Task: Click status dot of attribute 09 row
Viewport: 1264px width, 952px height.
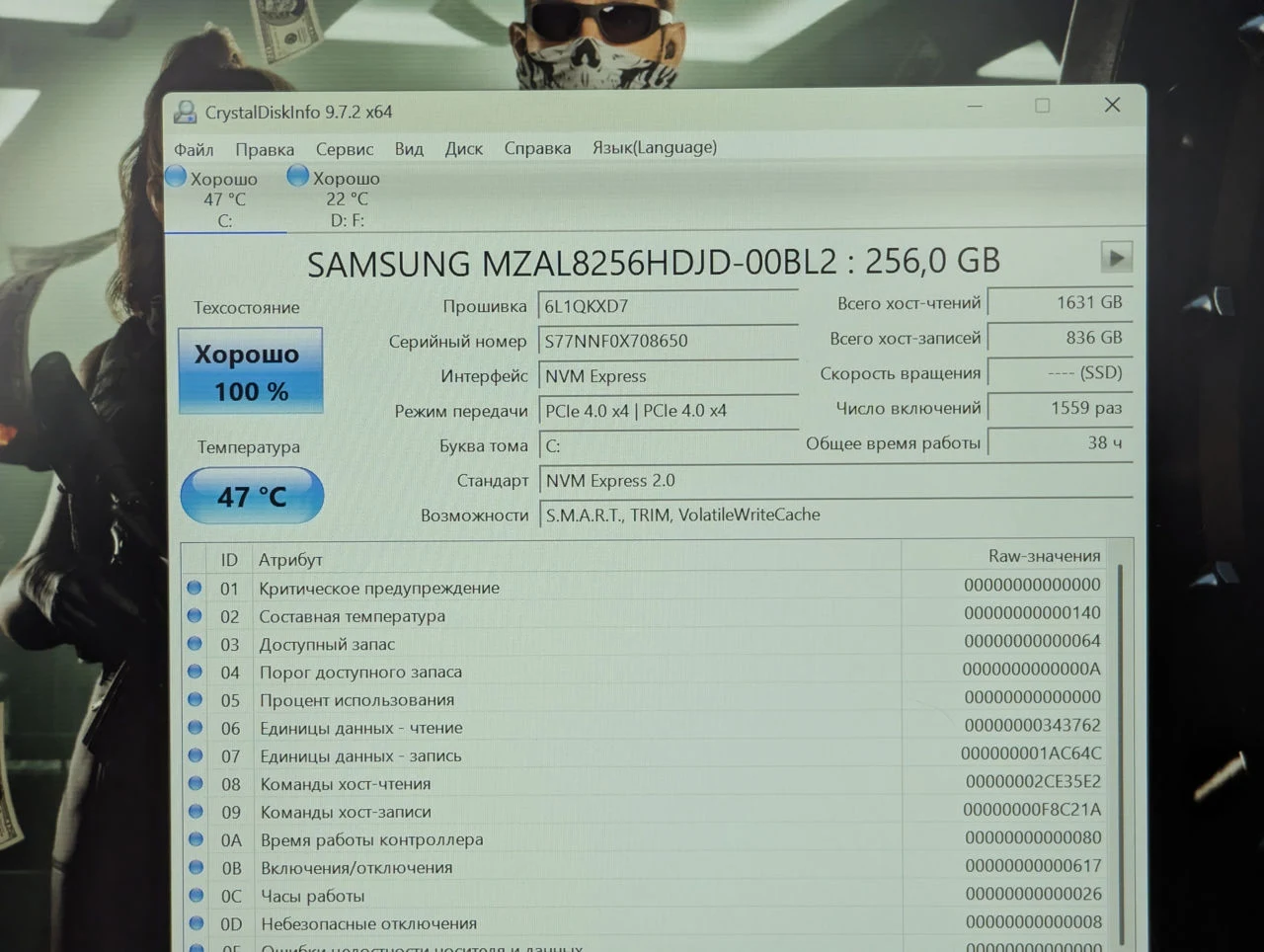Action: click(x=196, y=812)
